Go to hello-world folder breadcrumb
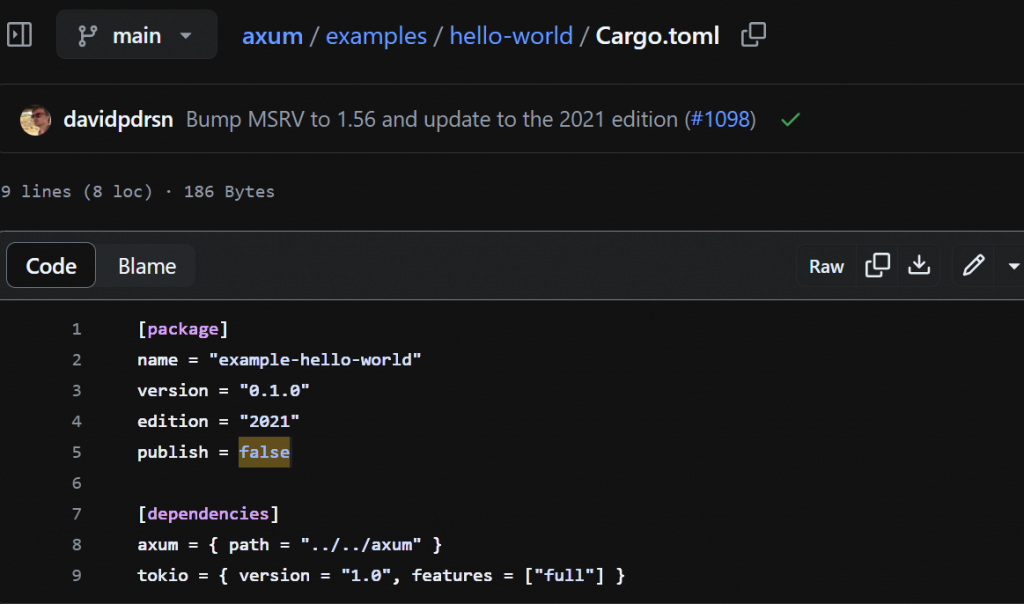The height and width of the screenshot is (604, 1024). (x=511, y=36)
